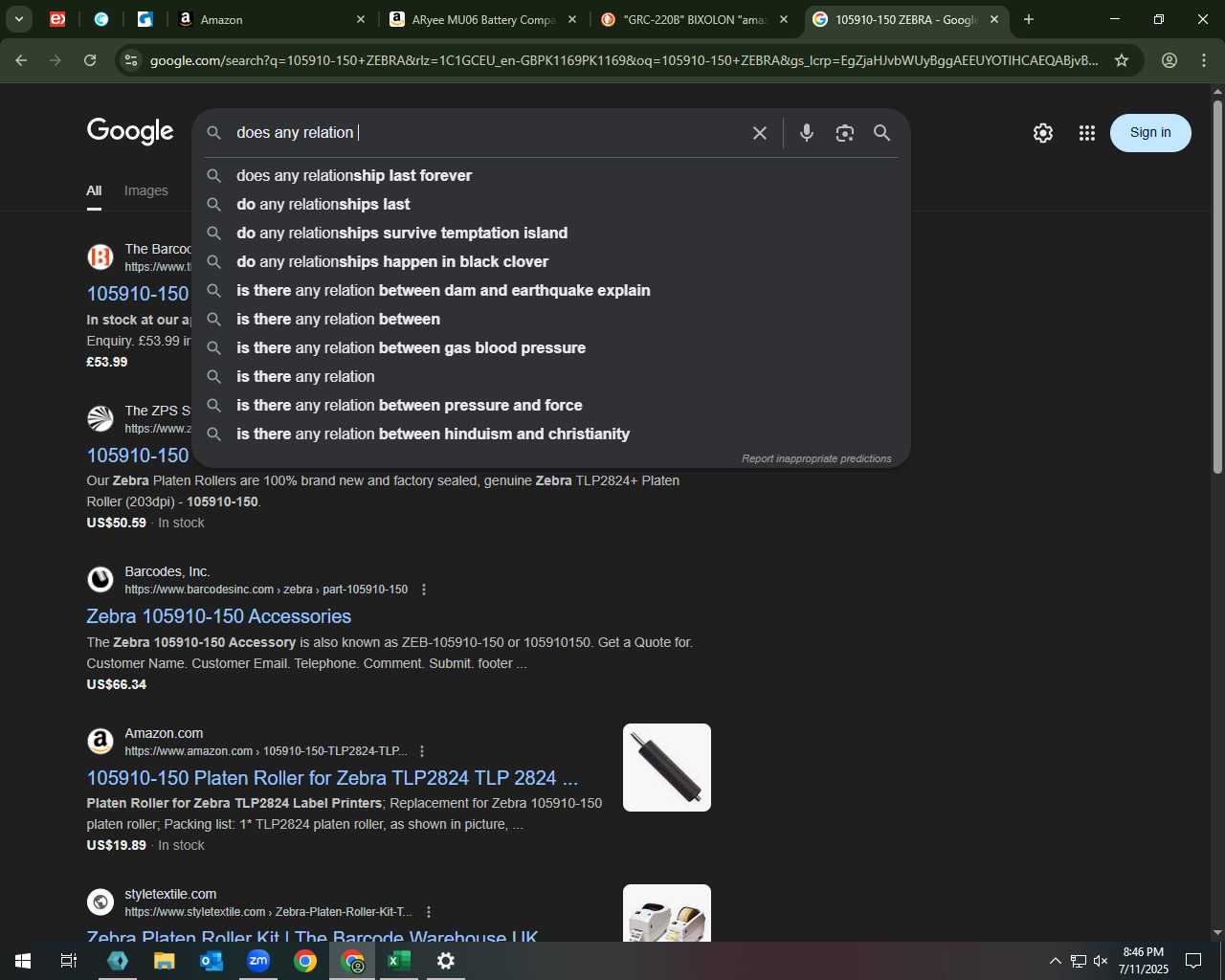The image size is (1225, 980).
Task: Open the pinned red 'e' tab
Action: [57, 19]
